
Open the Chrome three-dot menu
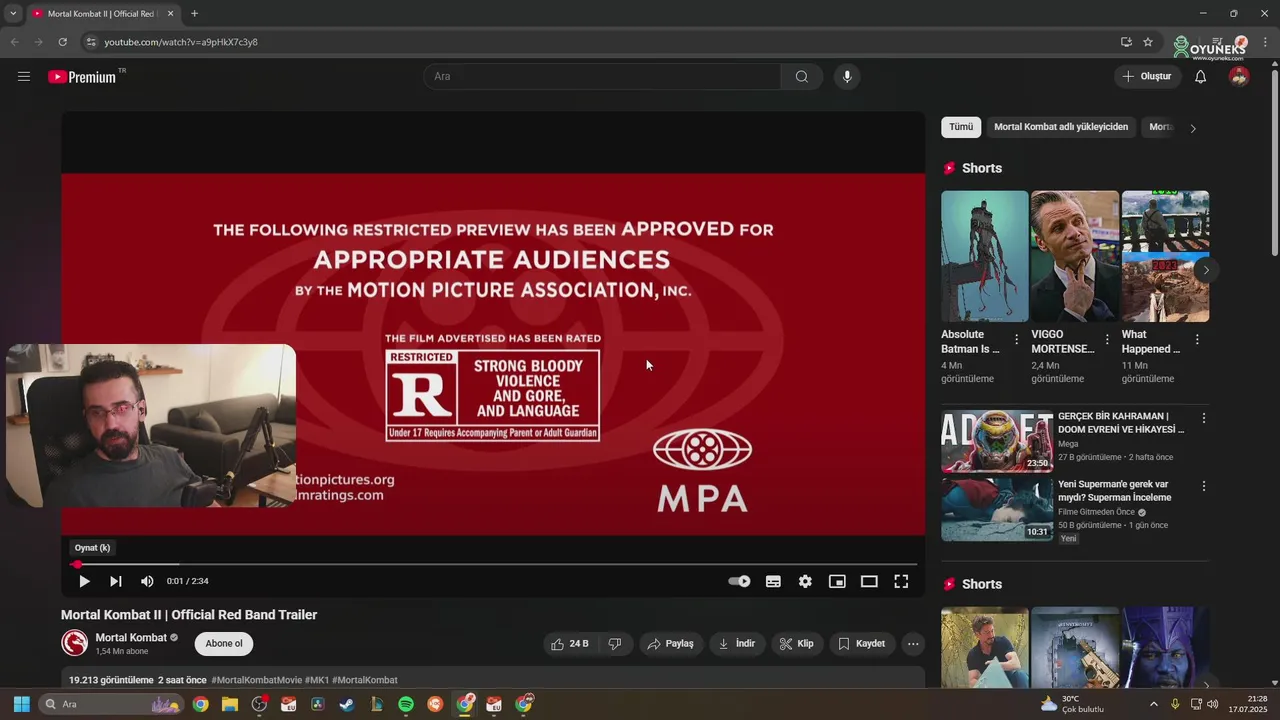1265,42
